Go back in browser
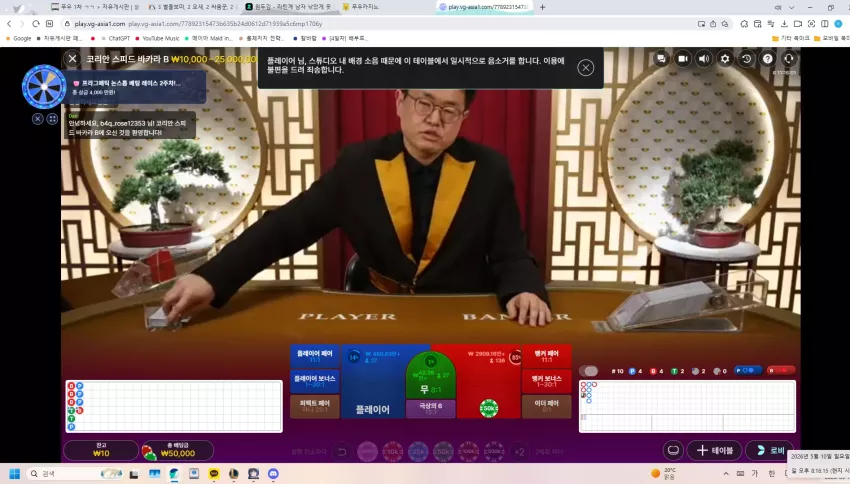Viewport: 850px width, 484px height. (9, 23)
